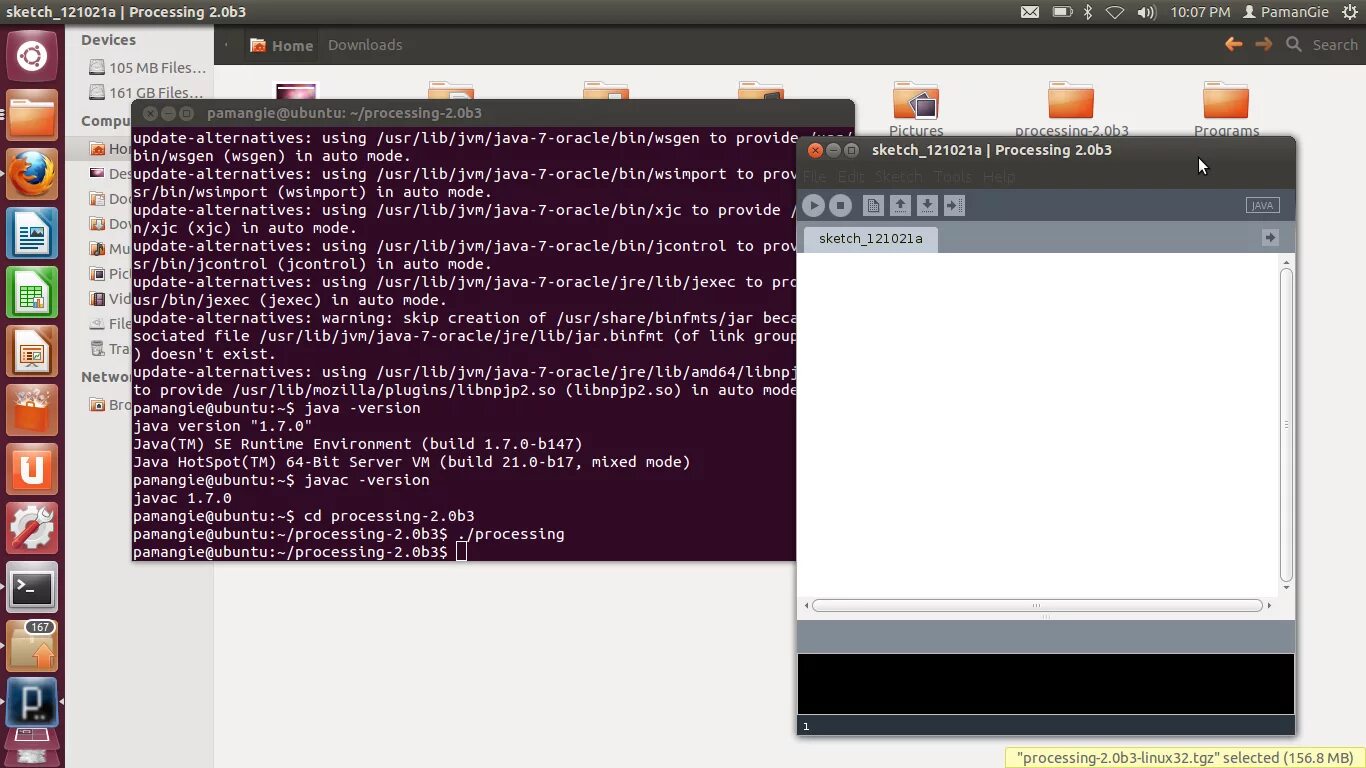Select the Home breadcrumb in the path bar
Viewport: 1366px width, 768px height.
point(281,45)
